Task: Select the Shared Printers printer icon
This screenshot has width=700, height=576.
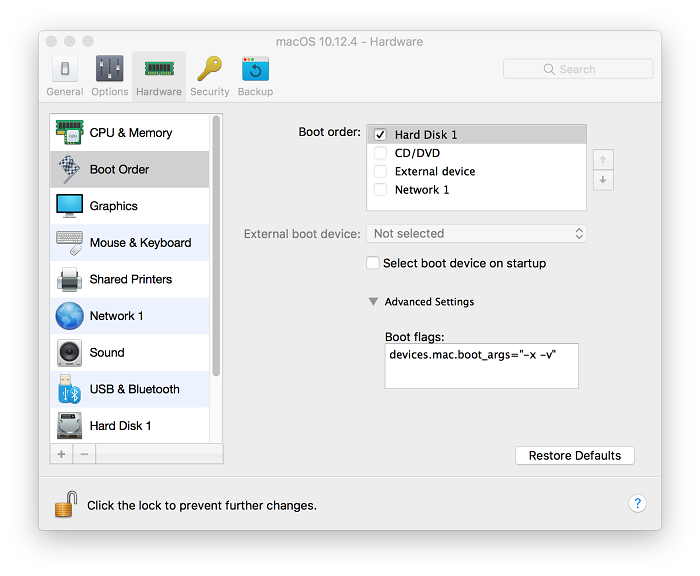Action: 69,279
